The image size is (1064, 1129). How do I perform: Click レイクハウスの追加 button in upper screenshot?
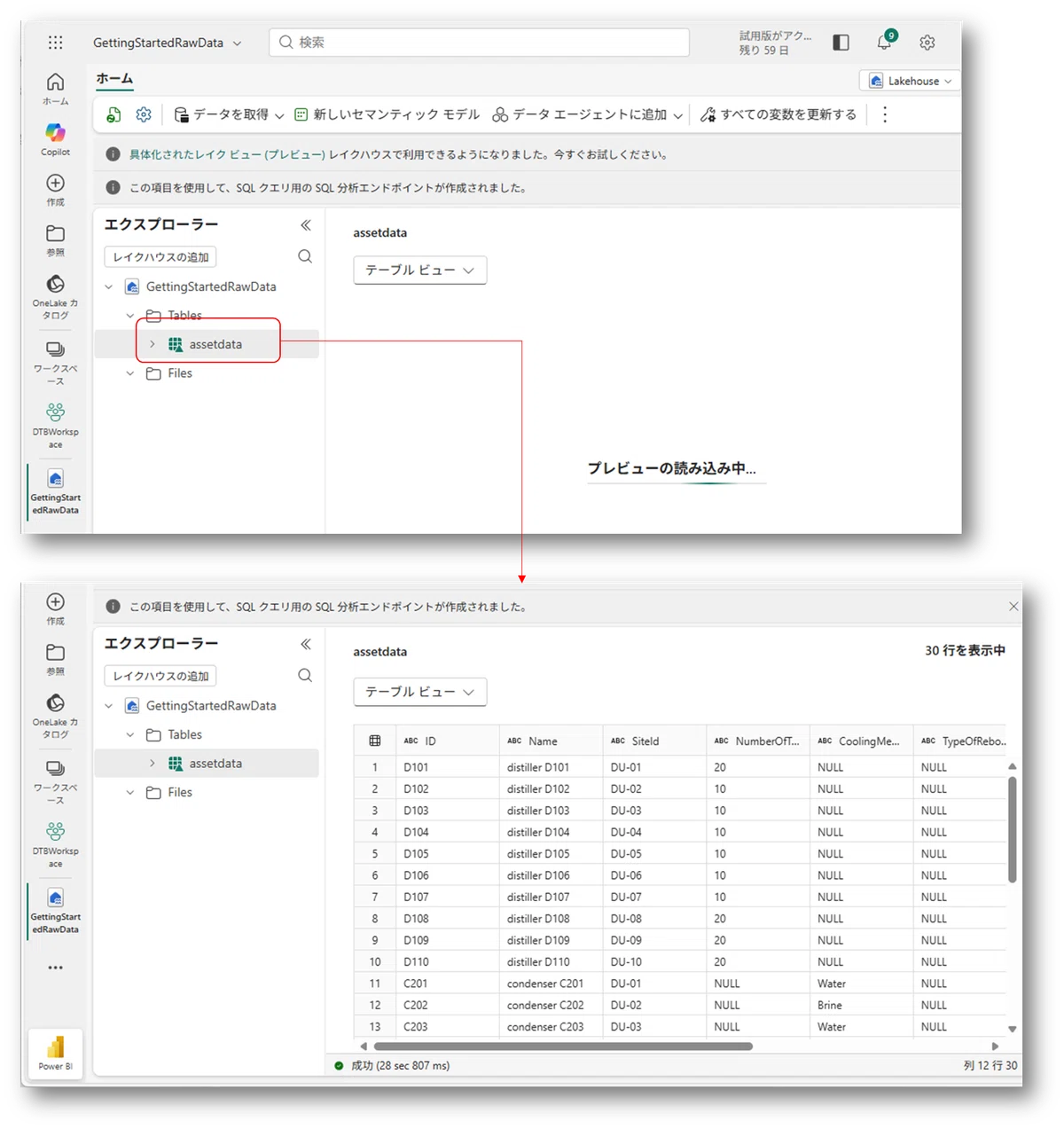click(x=160, y=257)
